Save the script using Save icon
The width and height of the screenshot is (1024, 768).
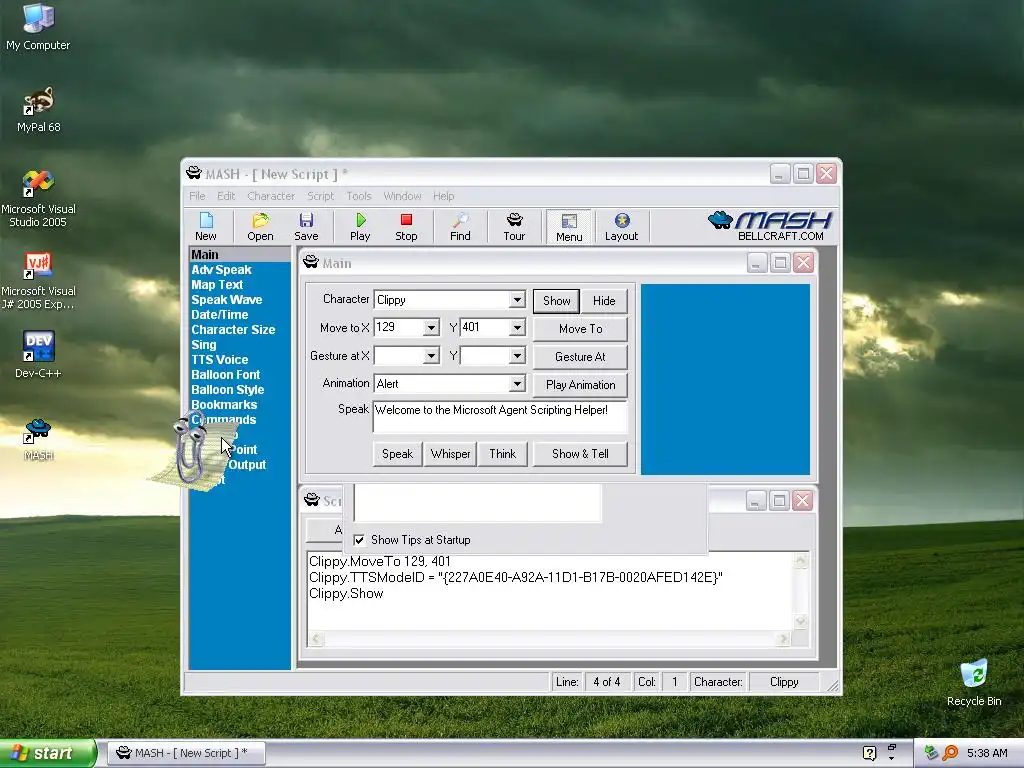[x=306, y=227]
